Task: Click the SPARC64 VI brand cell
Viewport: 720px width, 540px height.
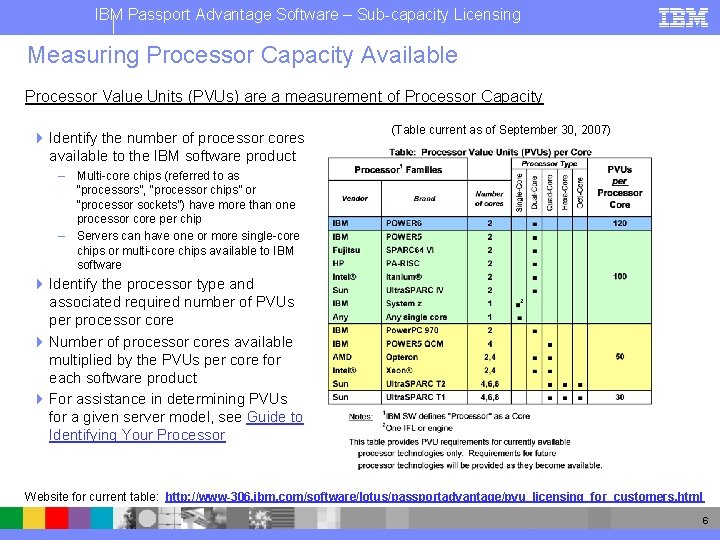Action: pyautogui.click(x=424, y=250)
